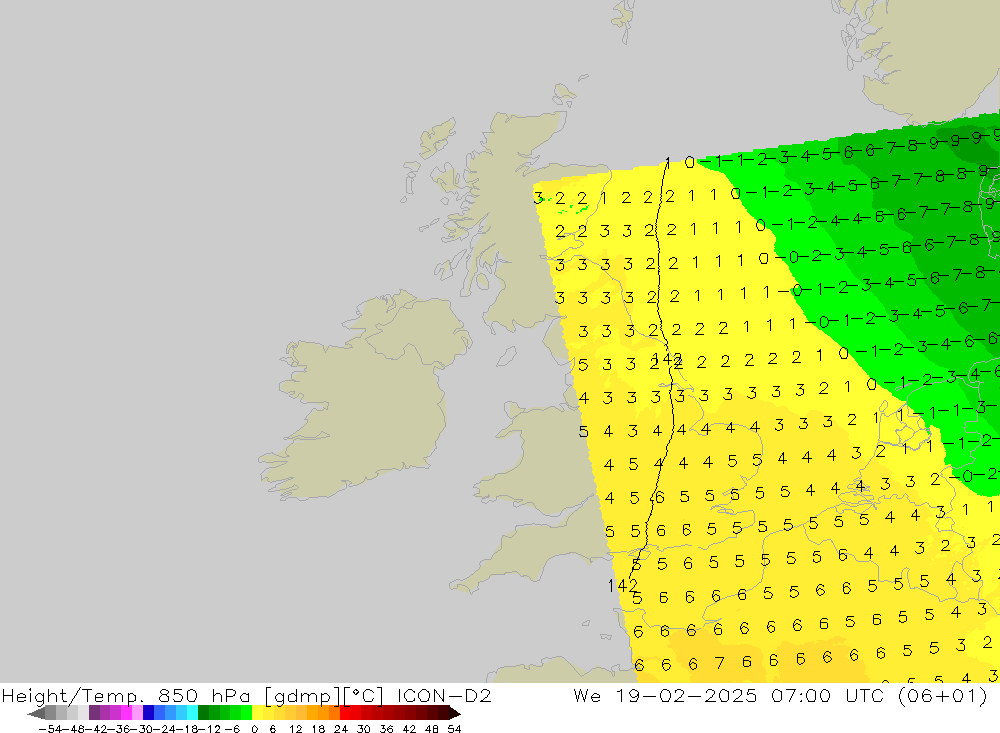Click the upper 142 contour label over England

[668, 359]
